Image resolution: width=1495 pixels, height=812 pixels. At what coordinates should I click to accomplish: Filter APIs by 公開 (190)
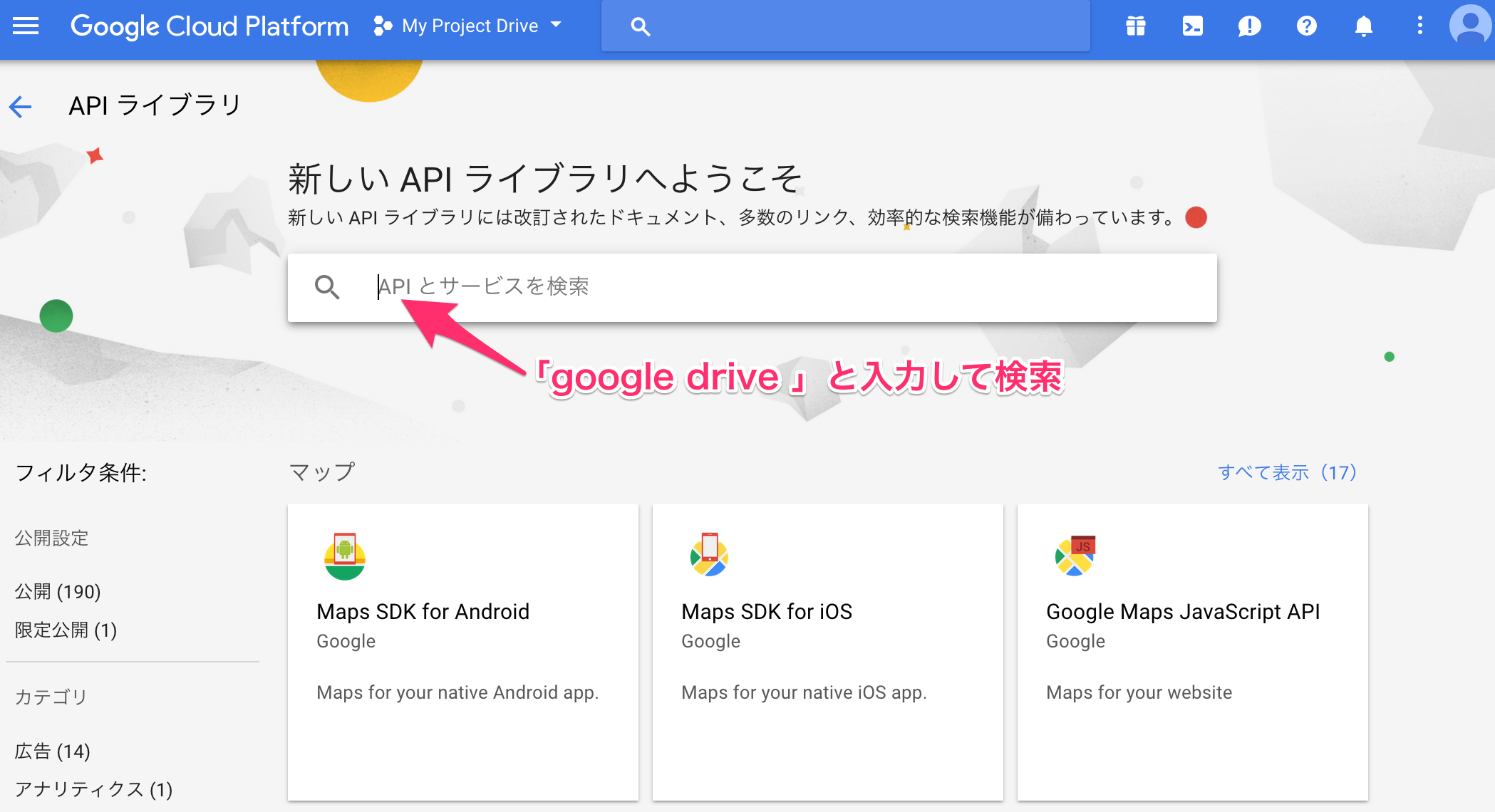(57, 591)
